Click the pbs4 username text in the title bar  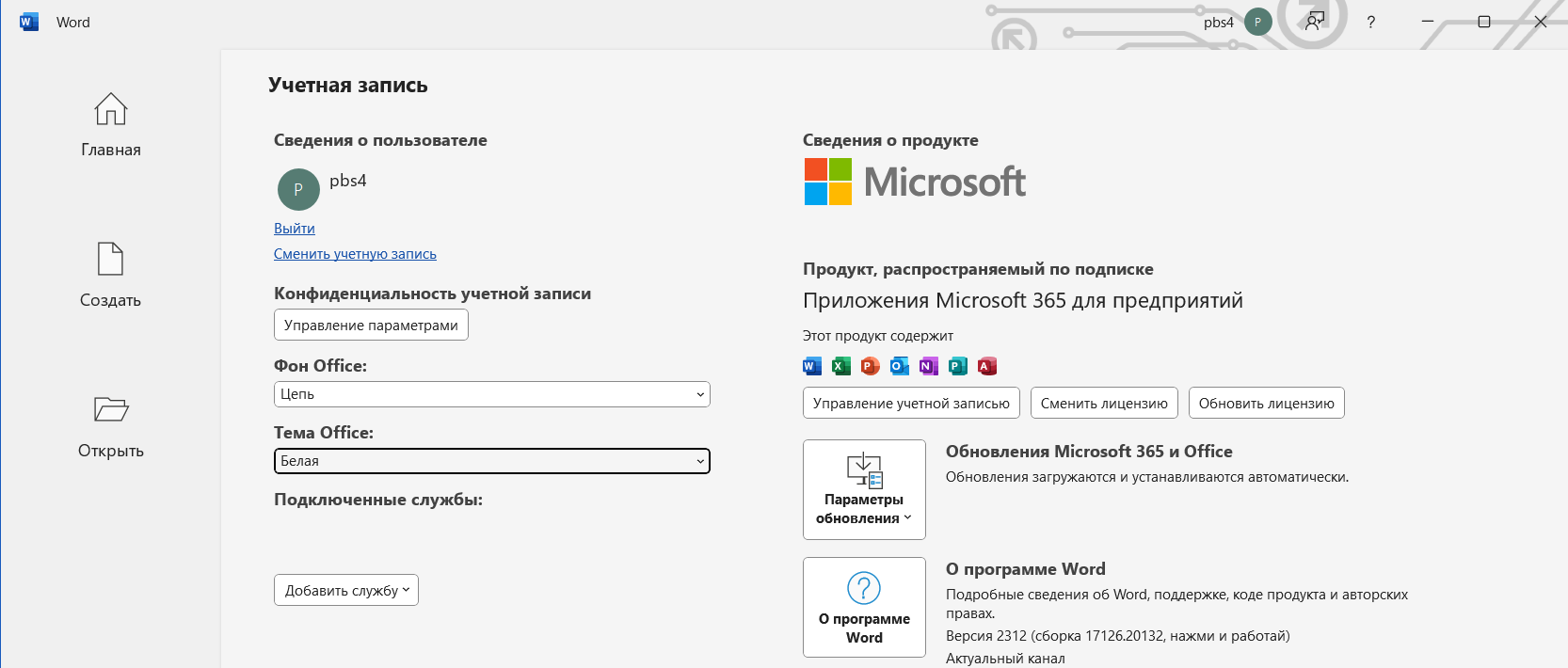pos(1219,23)
